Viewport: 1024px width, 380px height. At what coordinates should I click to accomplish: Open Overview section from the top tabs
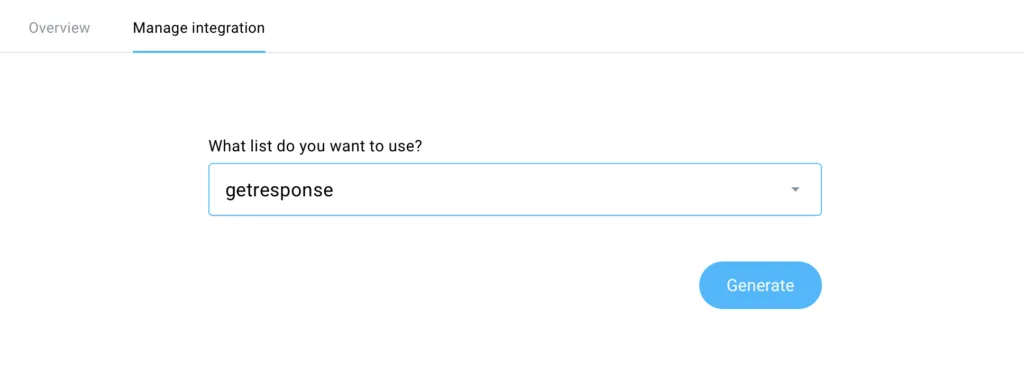59,28
